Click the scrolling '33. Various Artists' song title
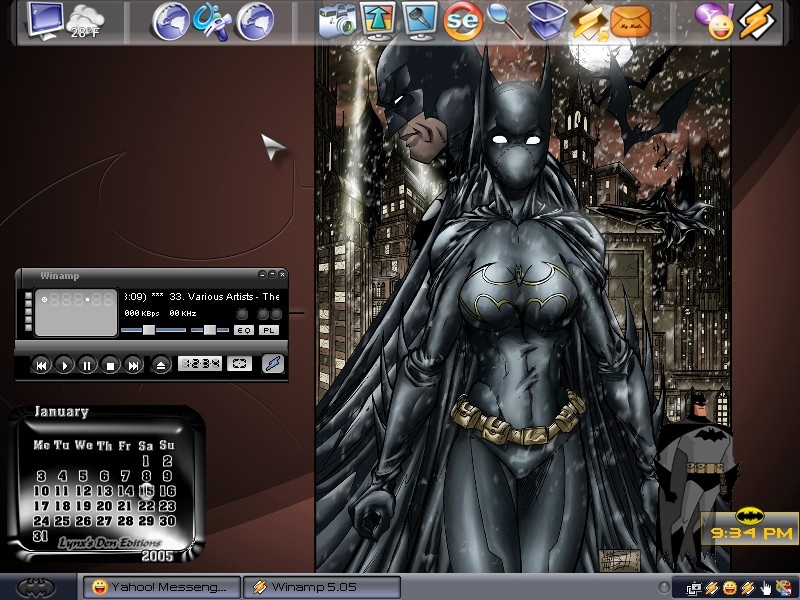The image size is (800, 600). pyautogui.click(x=202, y=296)
